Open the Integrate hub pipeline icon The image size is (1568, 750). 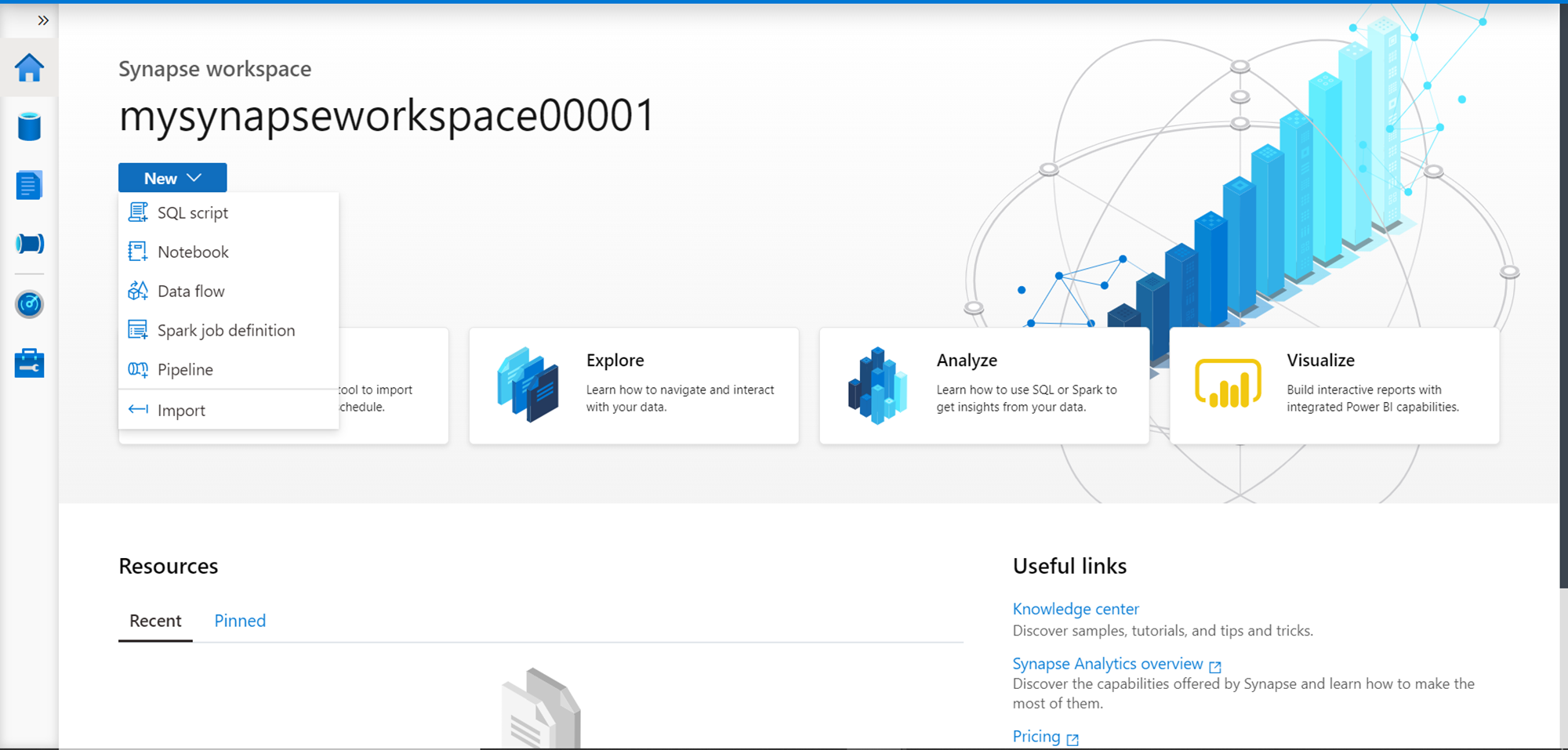tap(29, 244)
